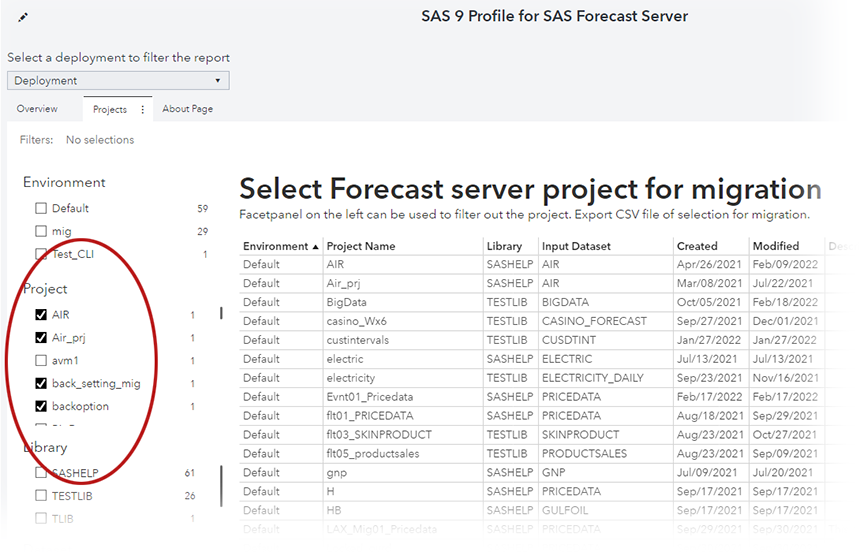Screen dimensions: 860x552
Task: Click the CASINO_FORECAST input dataset cell
Action: coord(594,321)
